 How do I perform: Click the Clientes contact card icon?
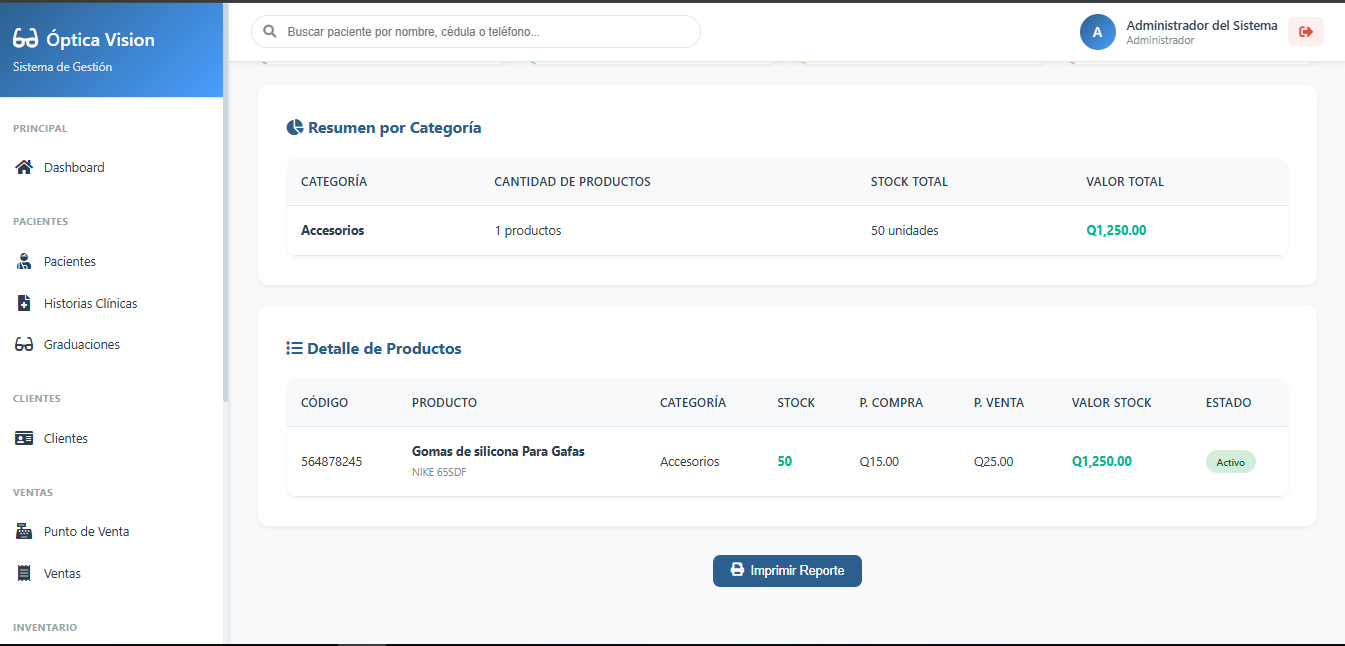click(x=23, y=438)
